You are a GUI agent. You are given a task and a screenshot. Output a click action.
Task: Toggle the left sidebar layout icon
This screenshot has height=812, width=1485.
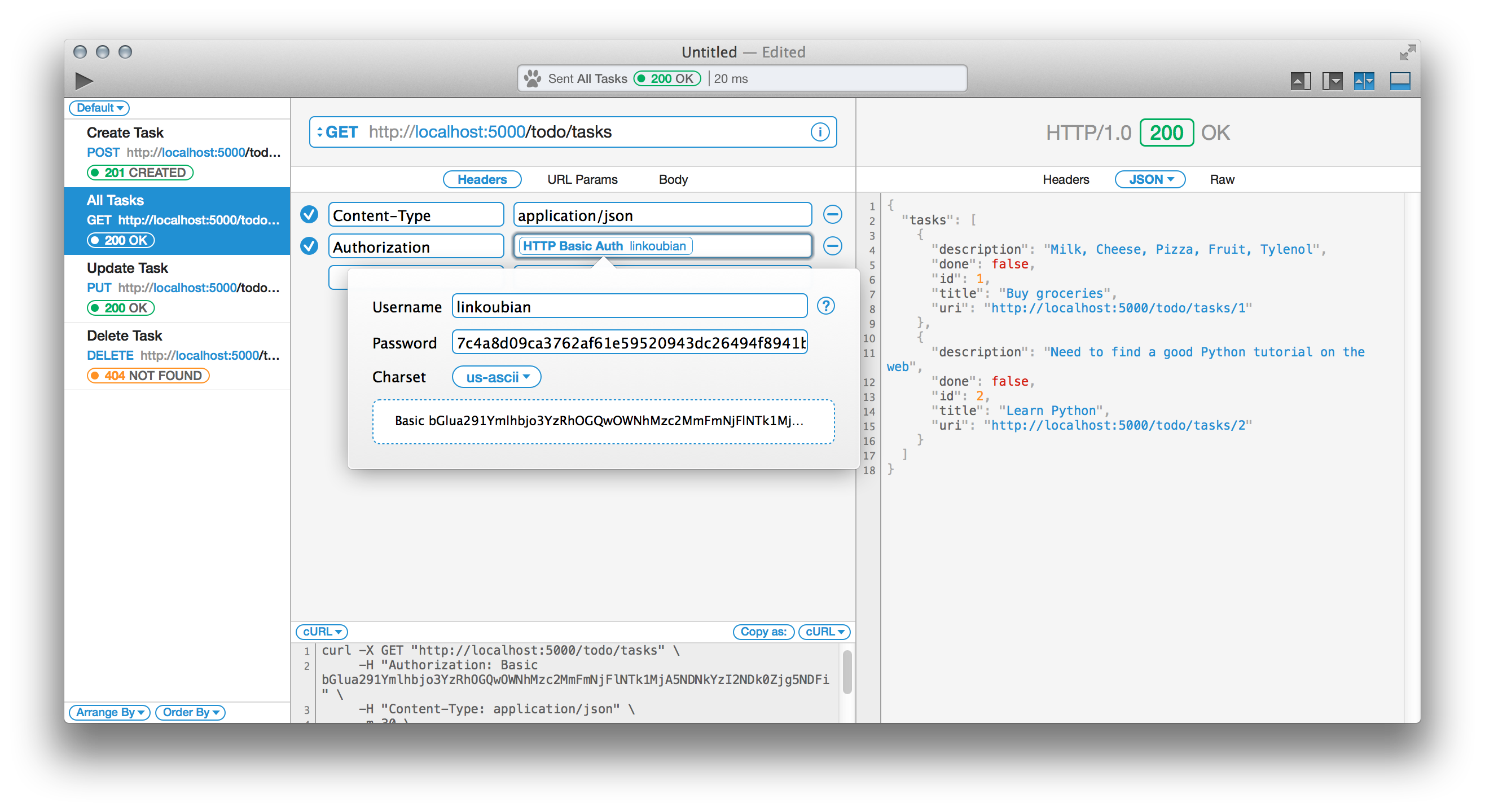(1332, 81)
